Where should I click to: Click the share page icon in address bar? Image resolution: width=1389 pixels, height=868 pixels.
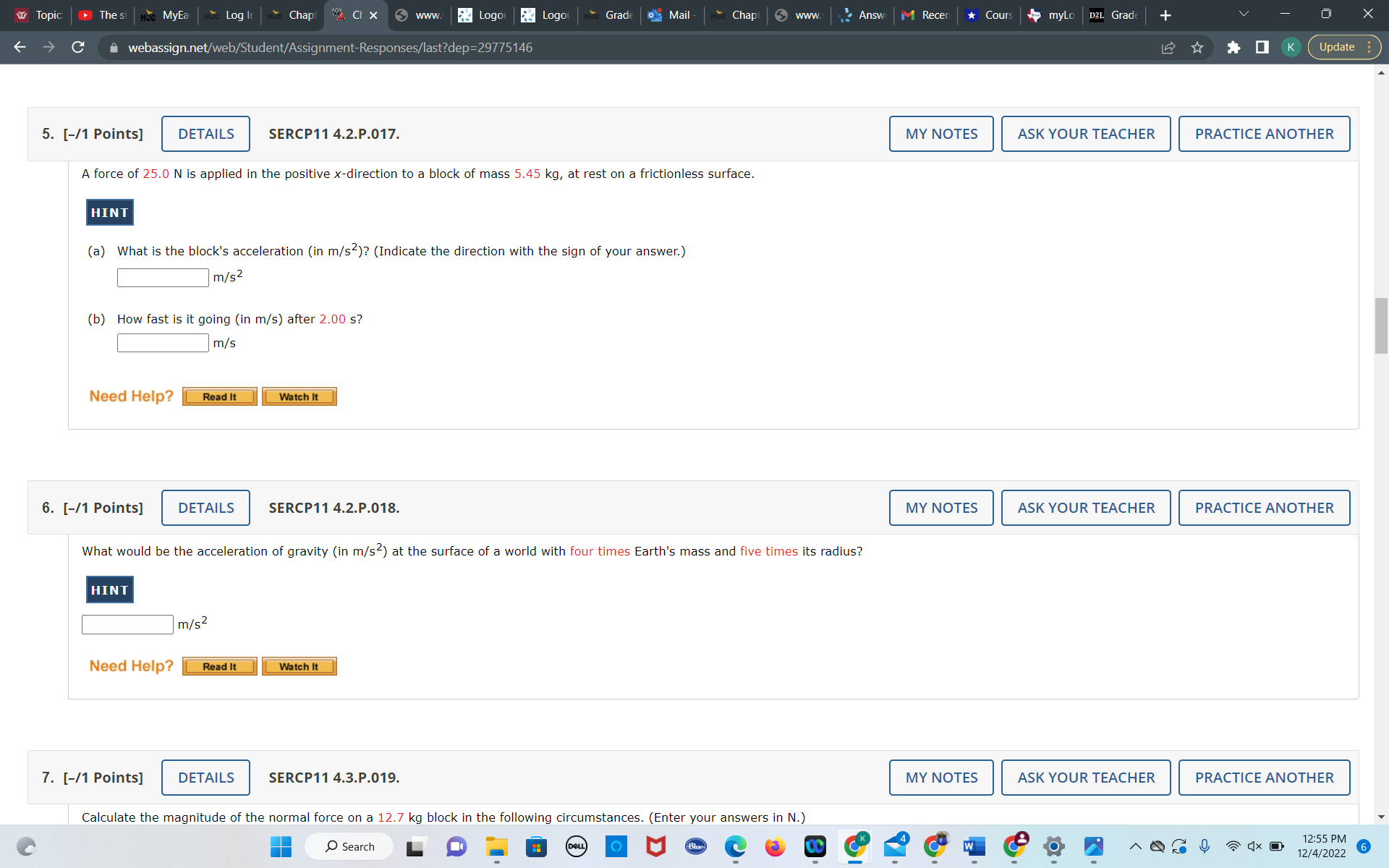tap(1168, 47)
